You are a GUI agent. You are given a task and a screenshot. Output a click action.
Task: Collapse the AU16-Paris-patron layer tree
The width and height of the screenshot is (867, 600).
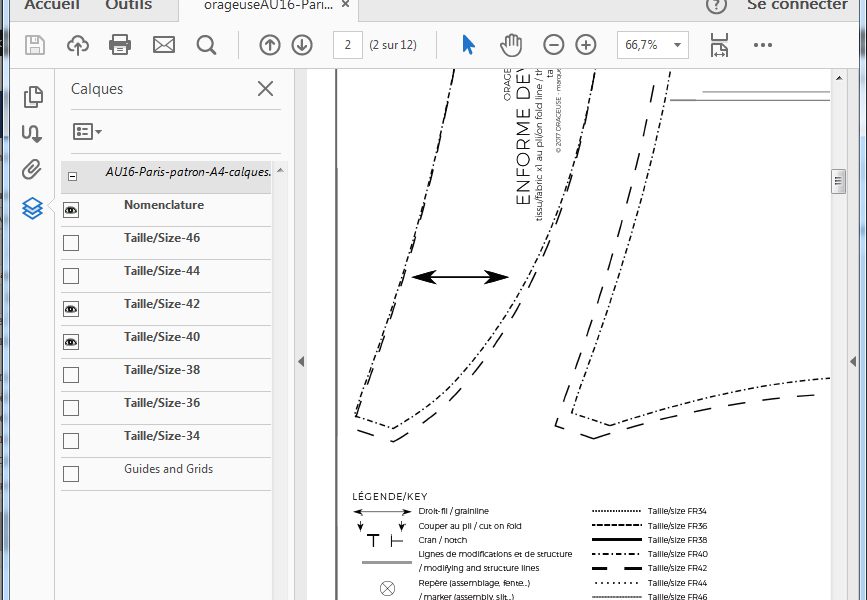pyautogui.click(x=72, y=176)
